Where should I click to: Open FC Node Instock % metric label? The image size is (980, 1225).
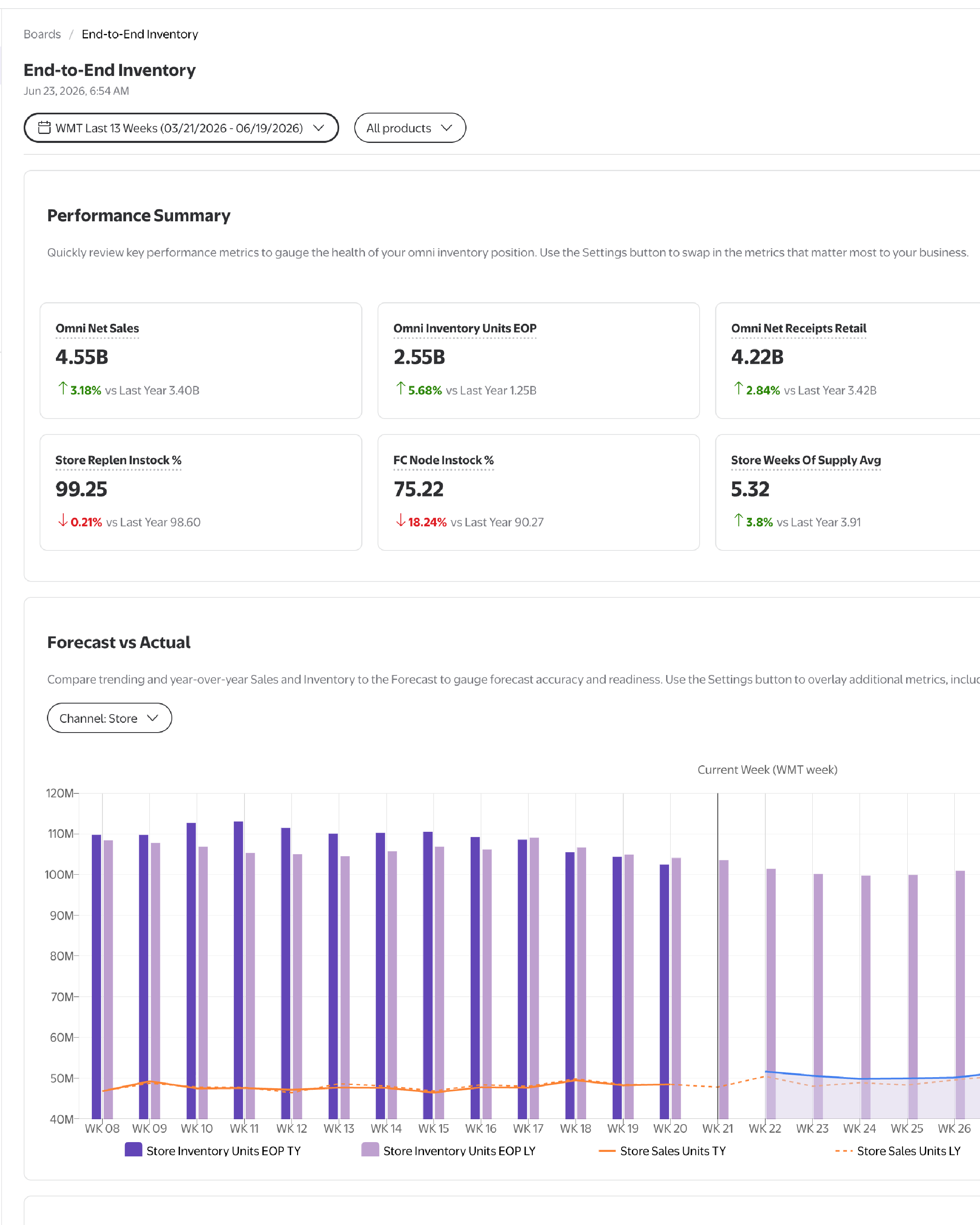point(443,460)
